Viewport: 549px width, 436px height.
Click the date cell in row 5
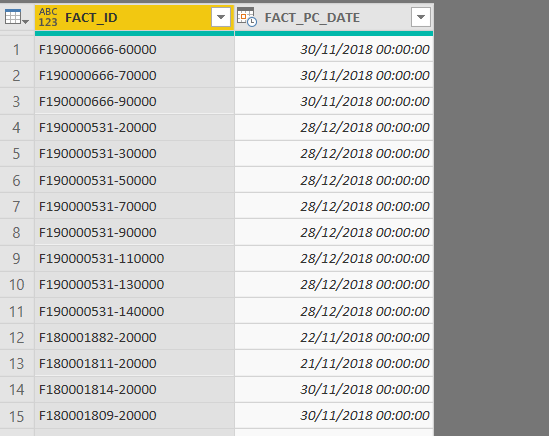pos(334,153)
